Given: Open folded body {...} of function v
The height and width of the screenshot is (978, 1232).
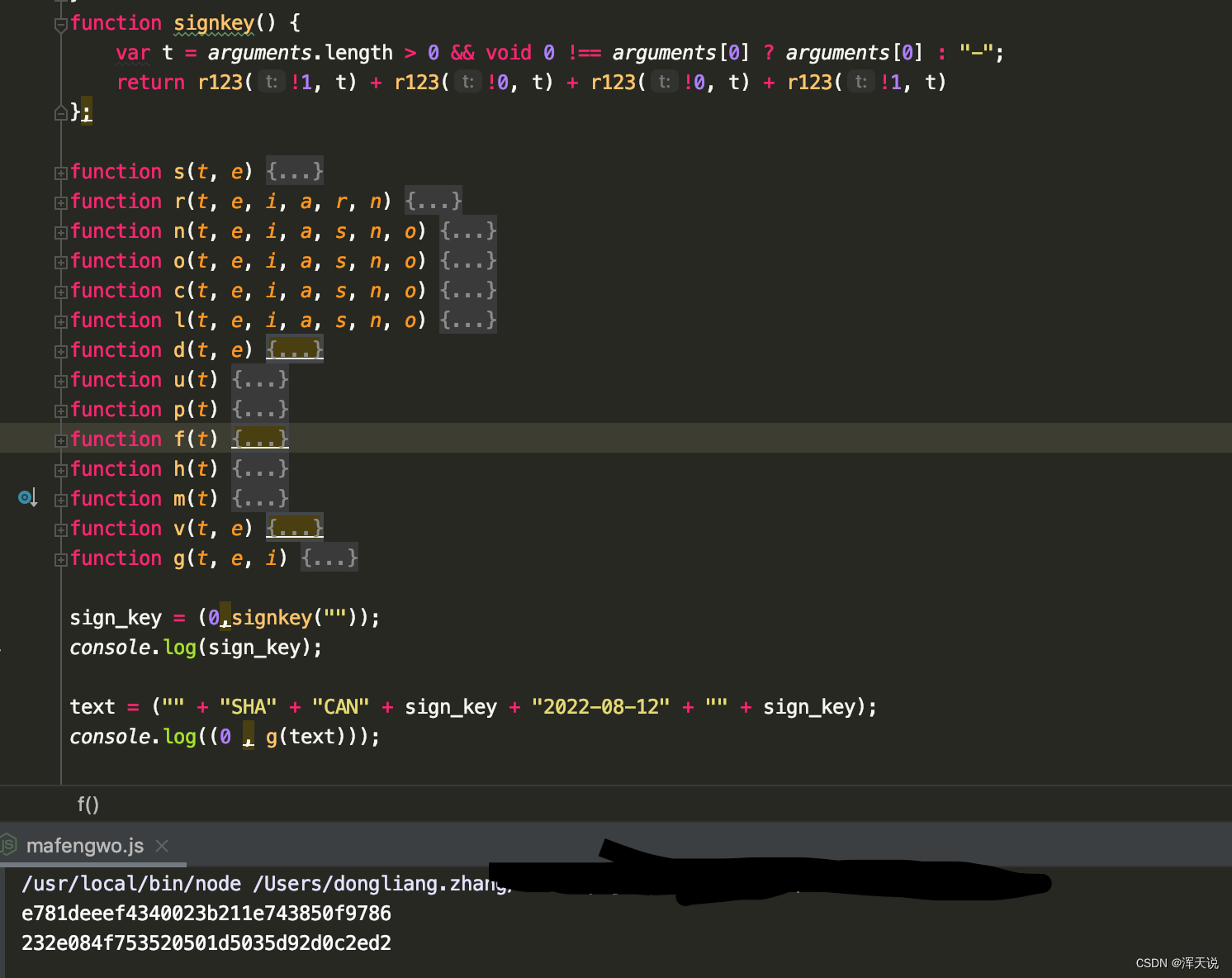Looking at the screenshot, I should [294, 529].
